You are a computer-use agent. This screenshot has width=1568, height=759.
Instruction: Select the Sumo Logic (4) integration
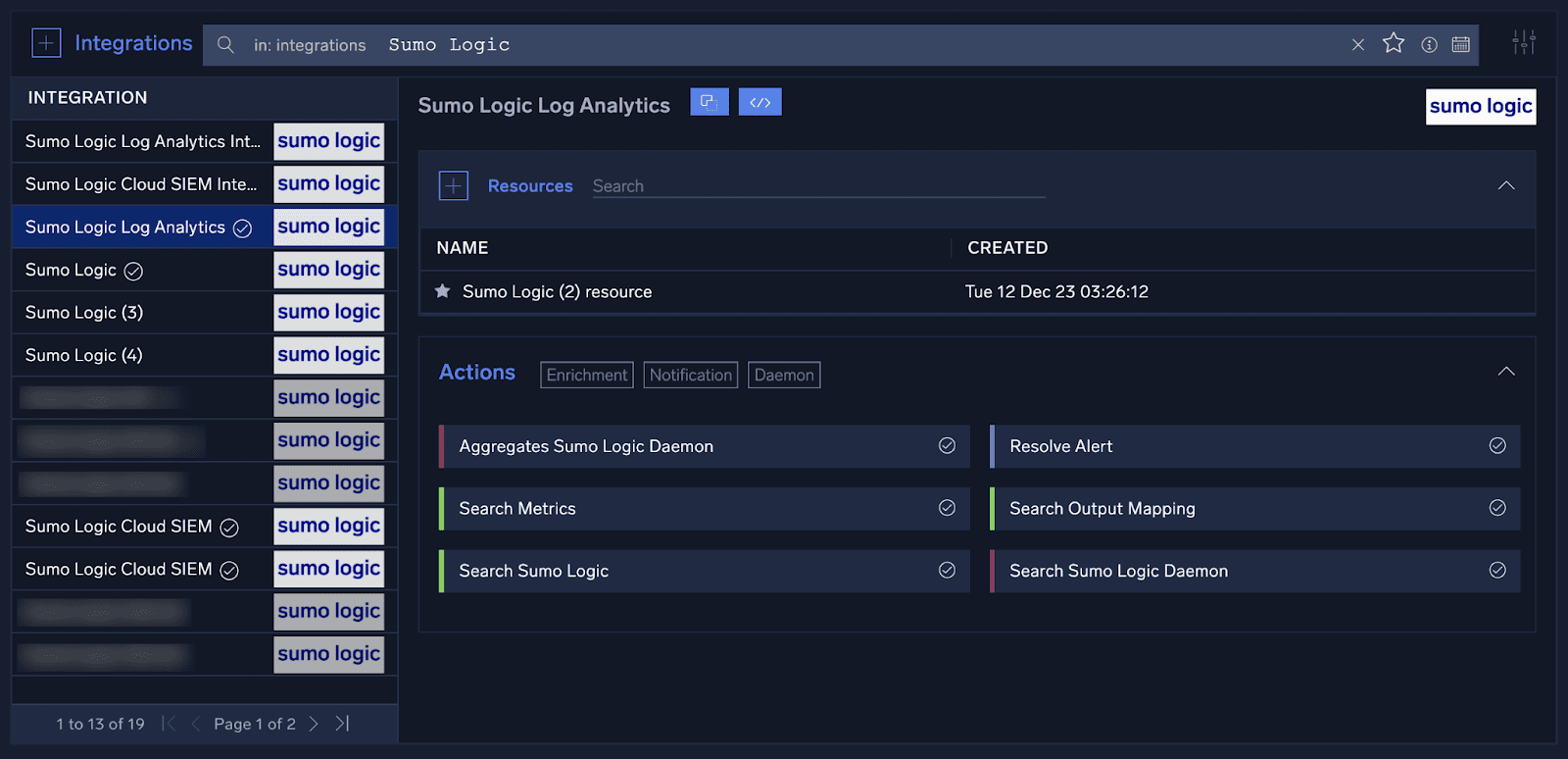tap(205, 355)
